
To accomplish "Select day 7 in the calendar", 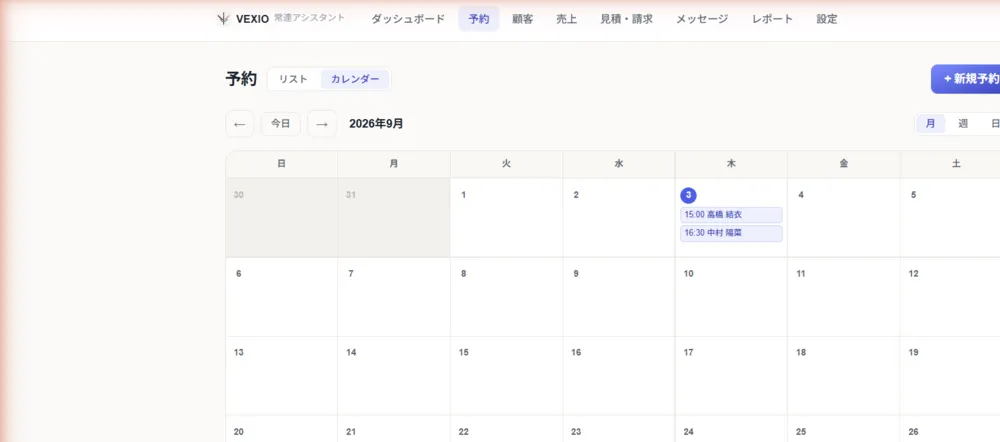I will pyautogui.click(x=393, y=297).
